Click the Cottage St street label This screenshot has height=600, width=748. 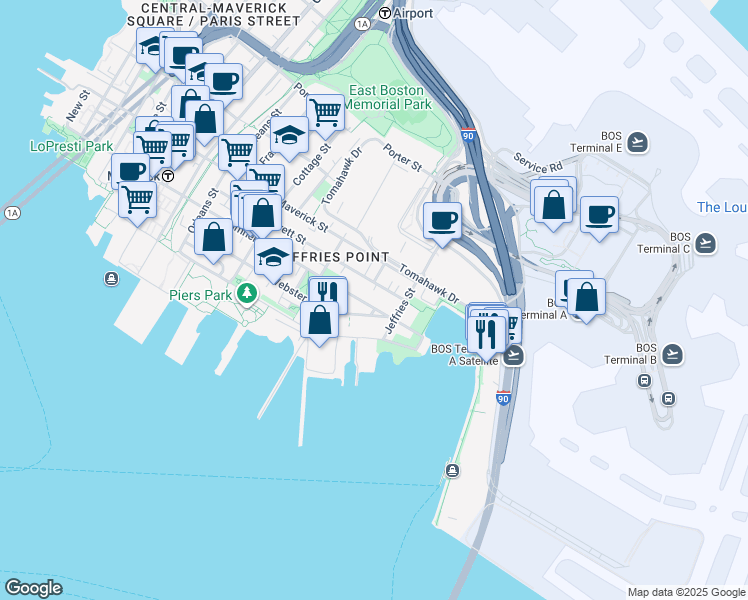point(312,165)
